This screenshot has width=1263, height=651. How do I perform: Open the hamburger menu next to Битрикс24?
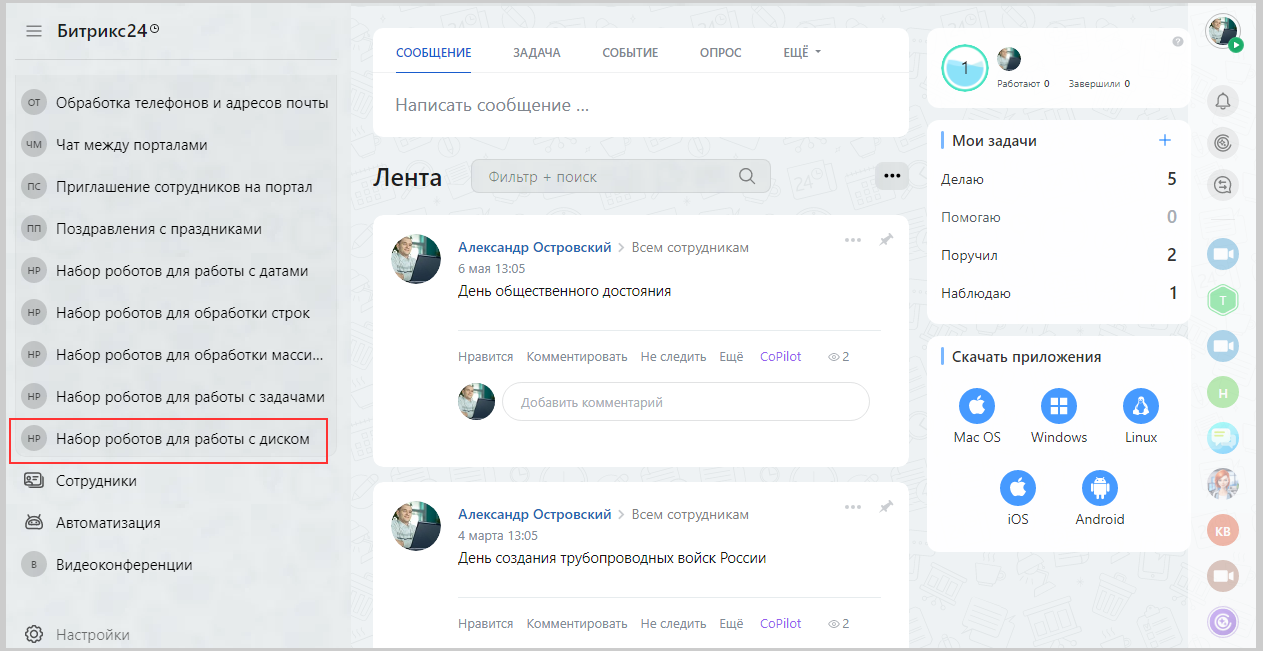pos(34,31)
